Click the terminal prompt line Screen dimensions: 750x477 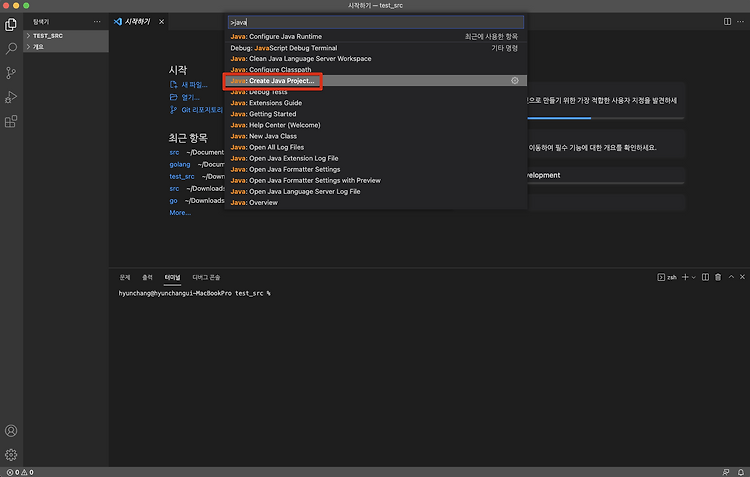point(194,293)
